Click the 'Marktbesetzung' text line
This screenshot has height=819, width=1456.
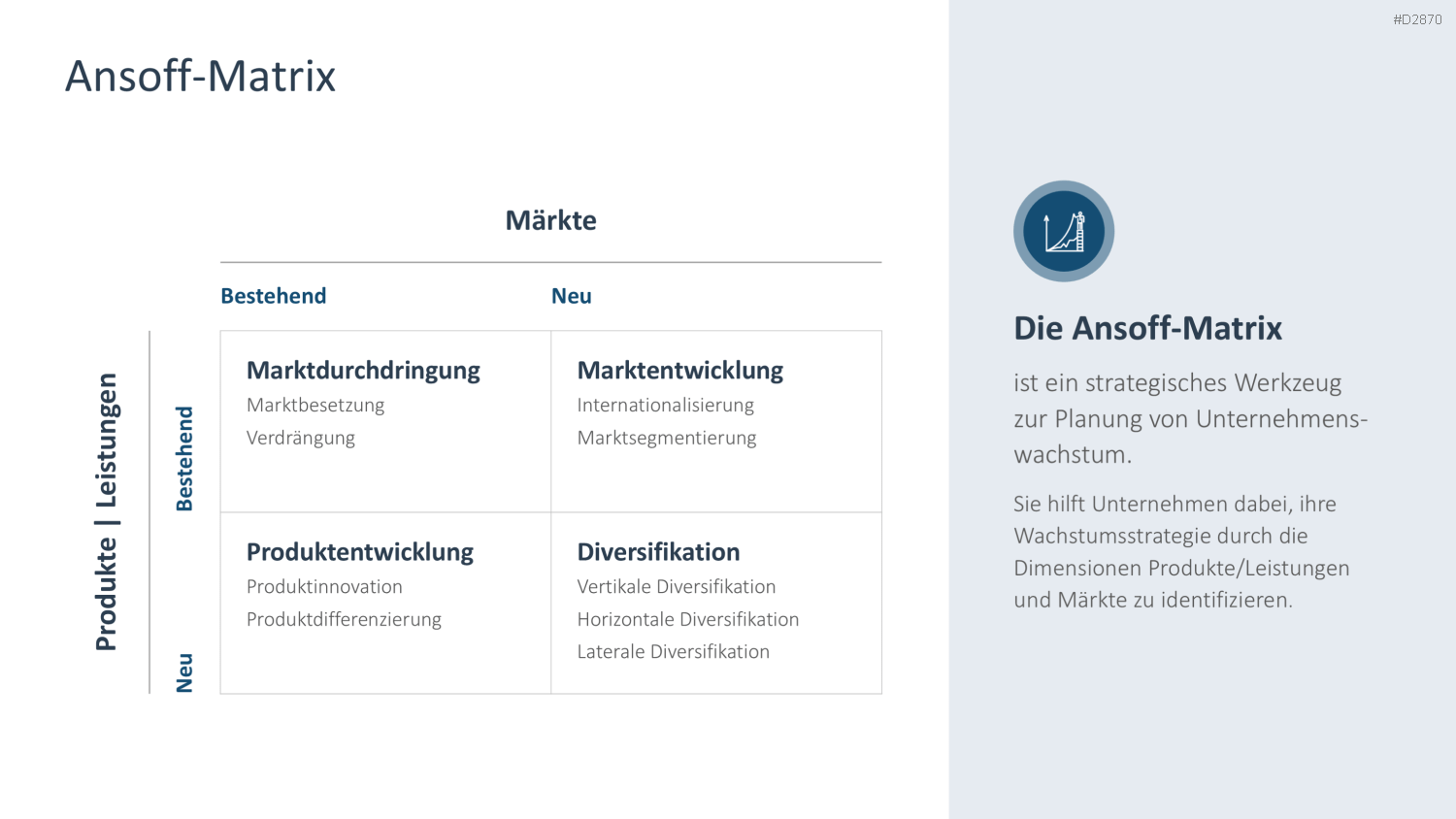pos(315,405)
